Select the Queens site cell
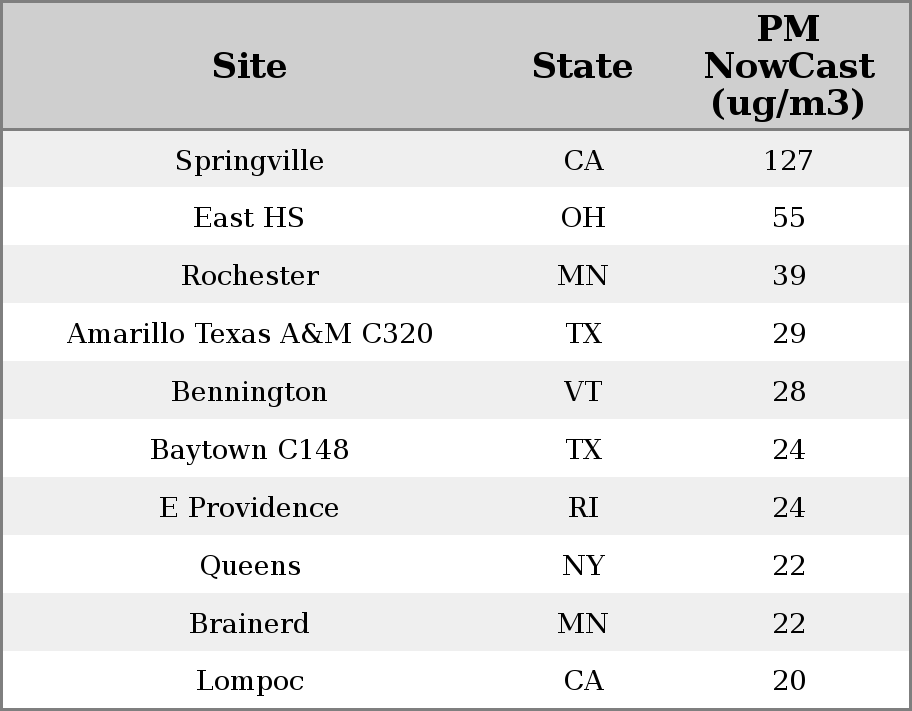 point(249,566)
